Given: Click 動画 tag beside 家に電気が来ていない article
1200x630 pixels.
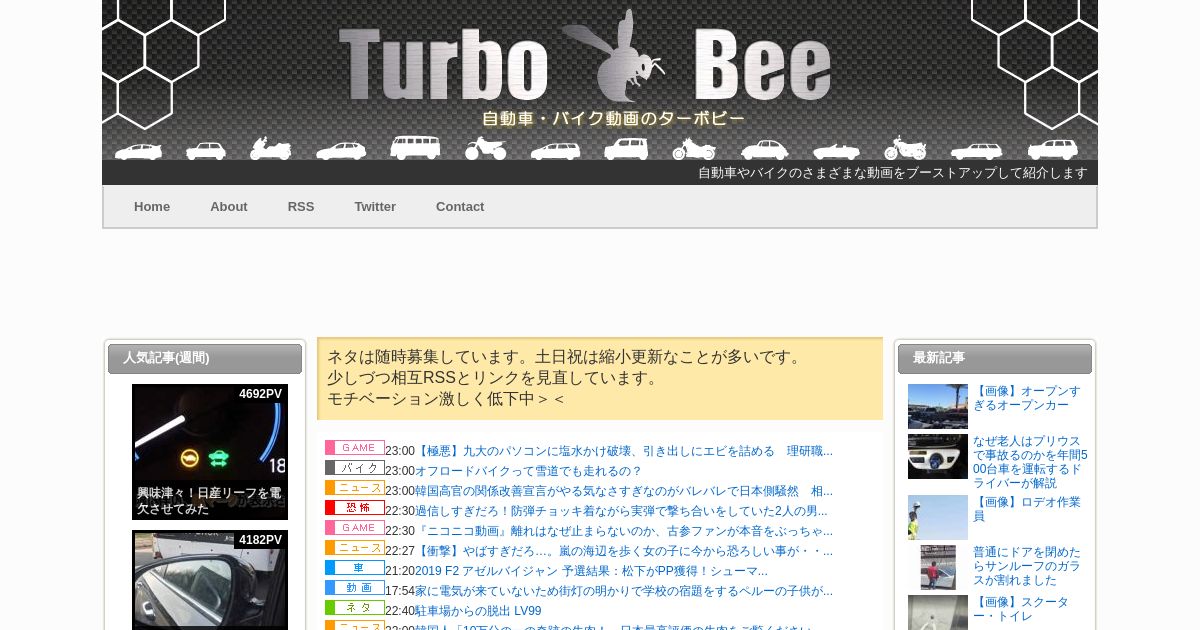Looking at the screenshot, I should [355, 588].
